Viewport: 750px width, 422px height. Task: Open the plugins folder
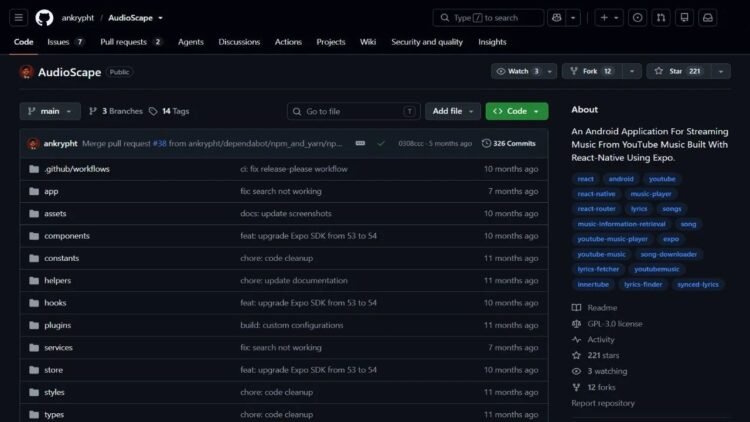(x=57, y=325)
